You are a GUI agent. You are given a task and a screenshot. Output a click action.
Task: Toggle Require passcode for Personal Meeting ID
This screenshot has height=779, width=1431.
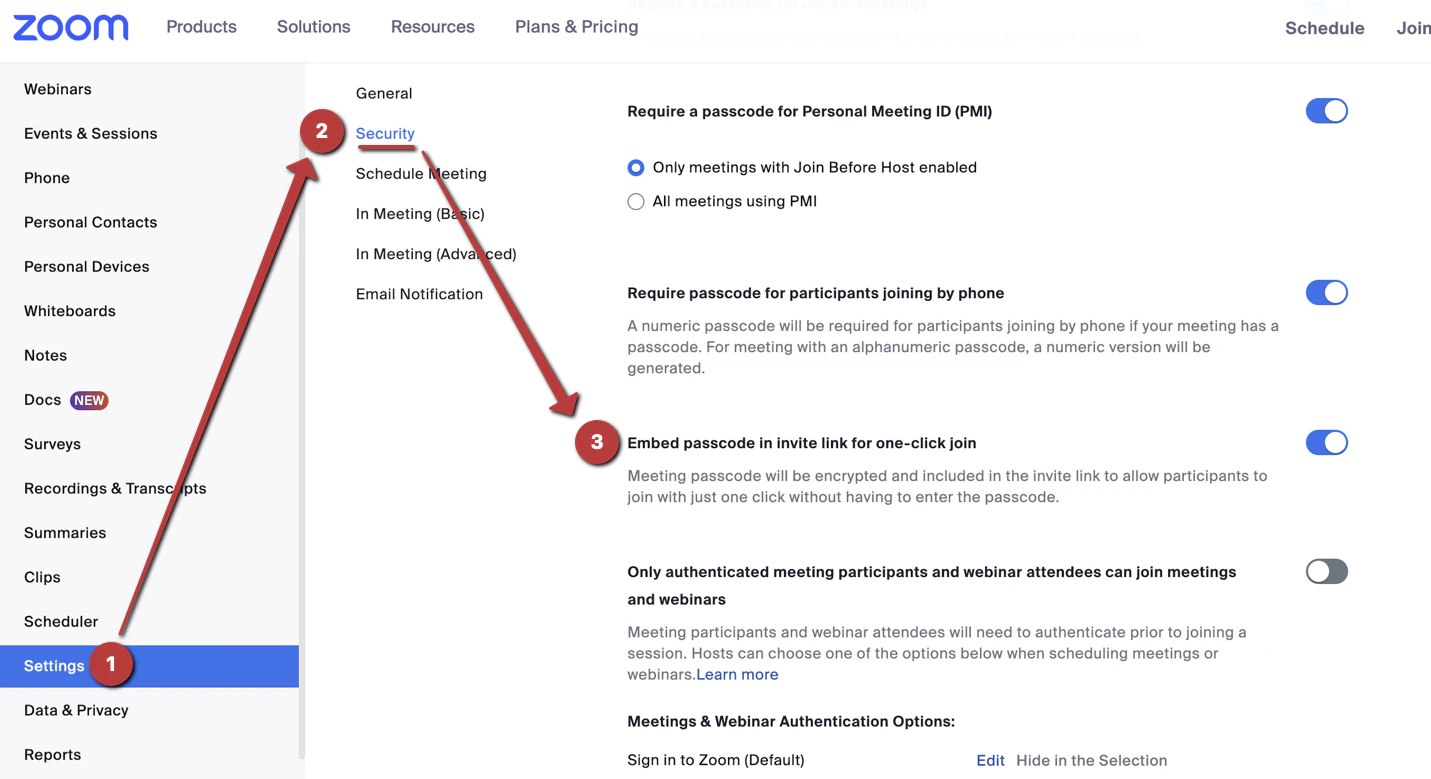[x=1326, y=111]
